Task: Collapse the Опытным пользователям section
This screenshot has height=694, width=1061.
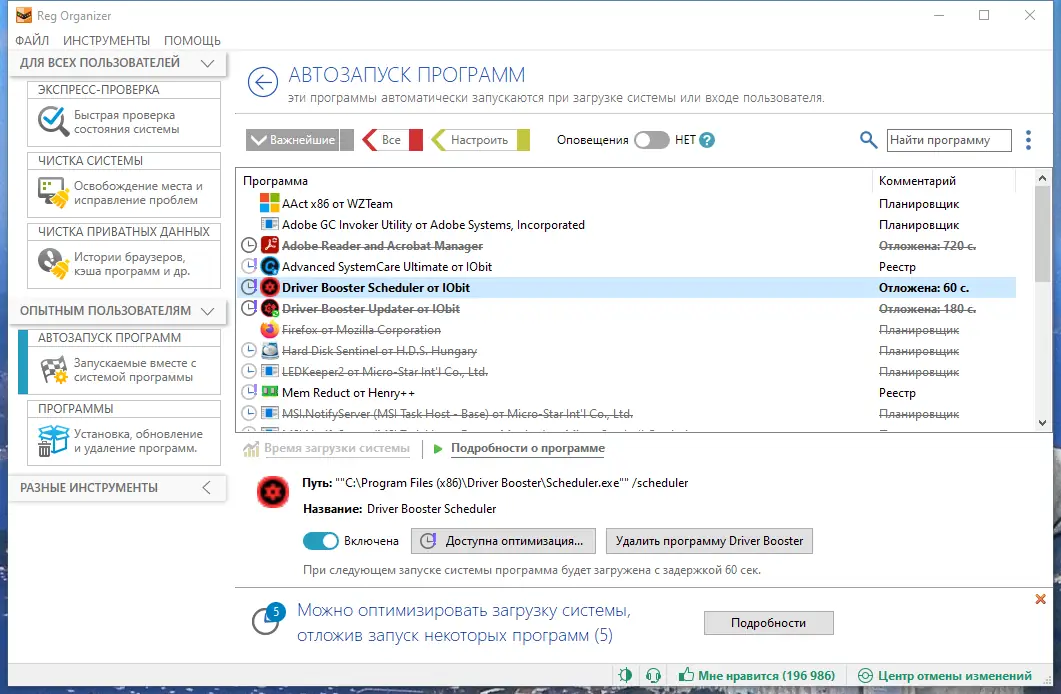Action: tap(208, 311)
